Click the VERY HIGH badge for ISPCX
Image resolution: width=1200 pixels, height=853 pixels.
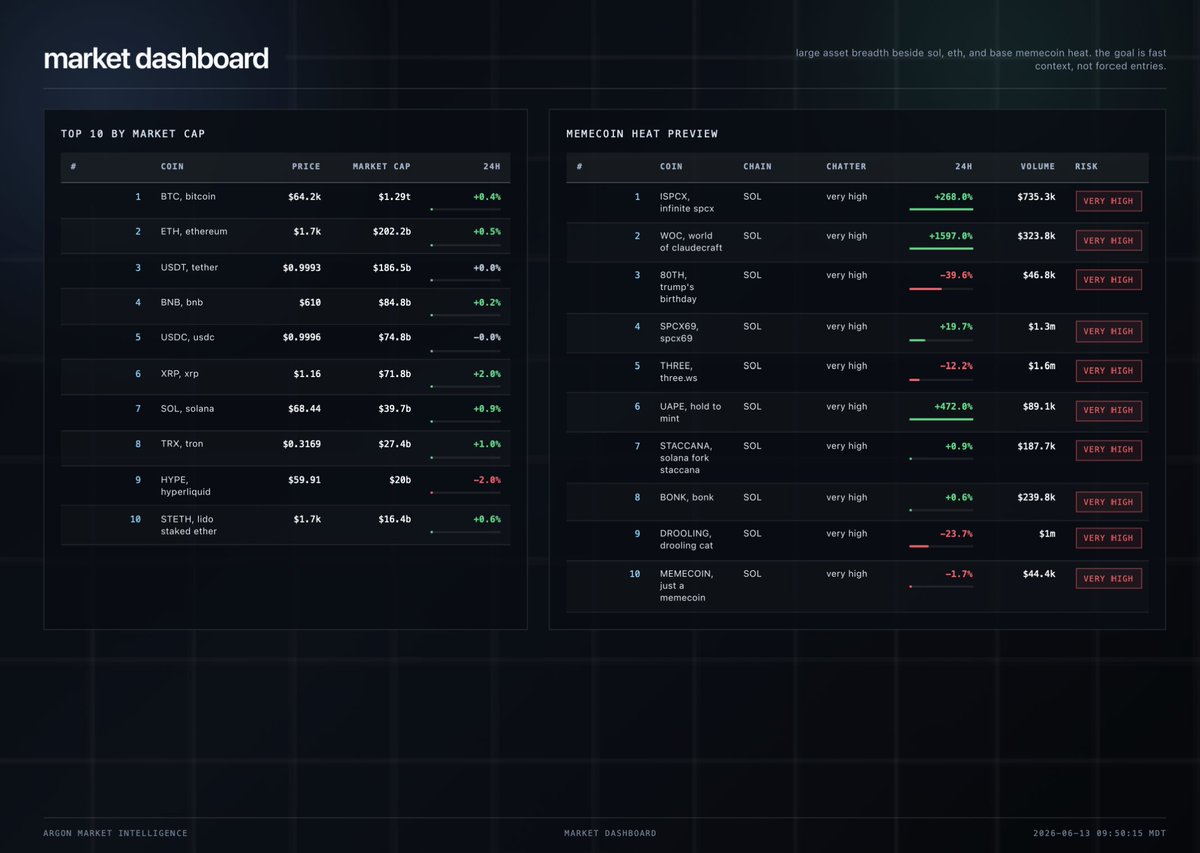[x=1108, y=201]
